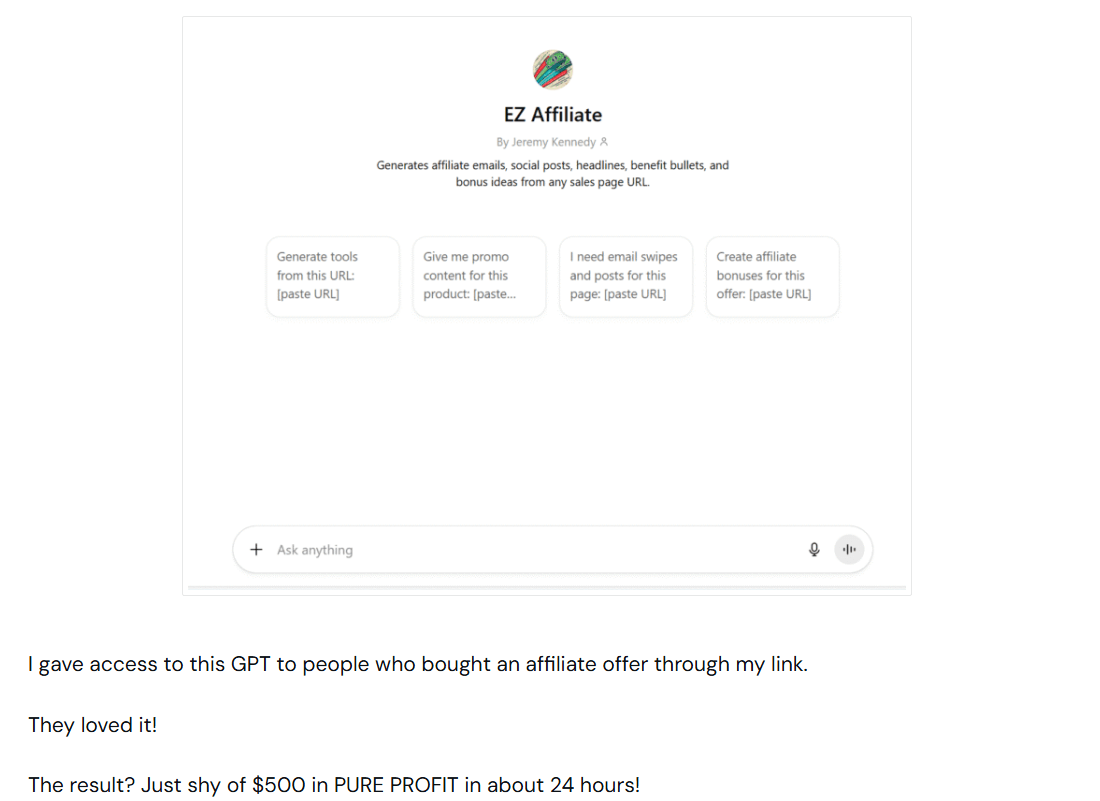
Task: Click the "They loved it!" line
Action: (x=92, y=725)
